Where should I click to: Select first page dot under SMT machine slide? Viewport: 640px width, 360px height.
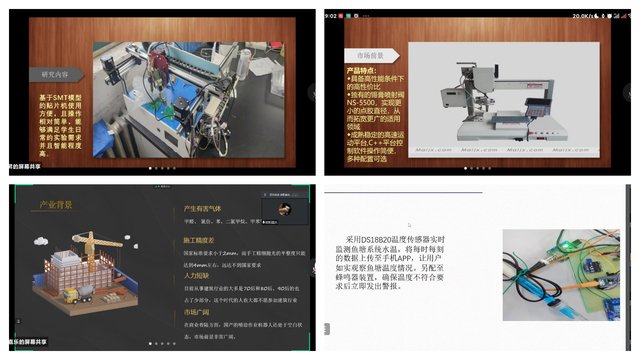pyautogui.click(x=150, y=168)
